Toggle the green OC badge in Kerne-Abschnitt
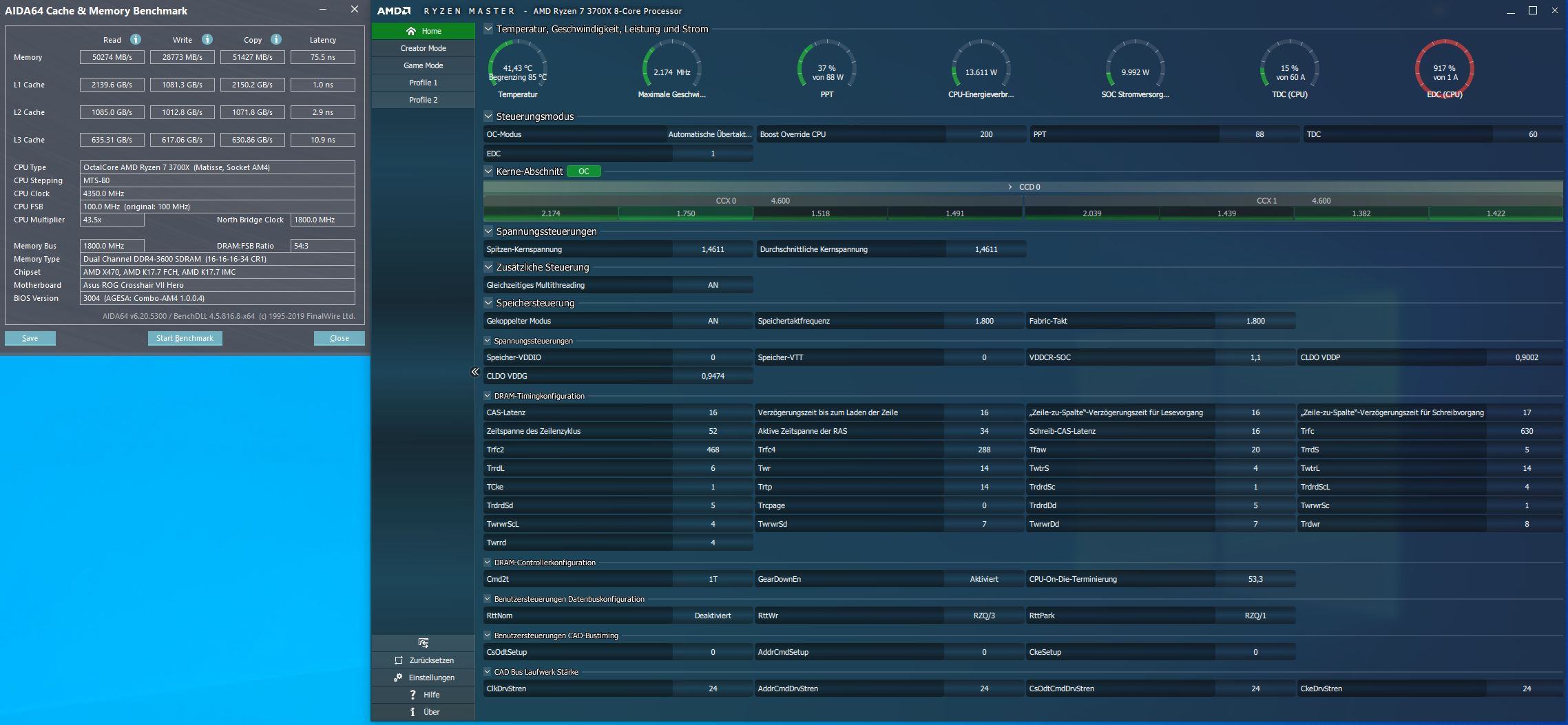This screenshot has width=1568, height=725. pos(584,171)
